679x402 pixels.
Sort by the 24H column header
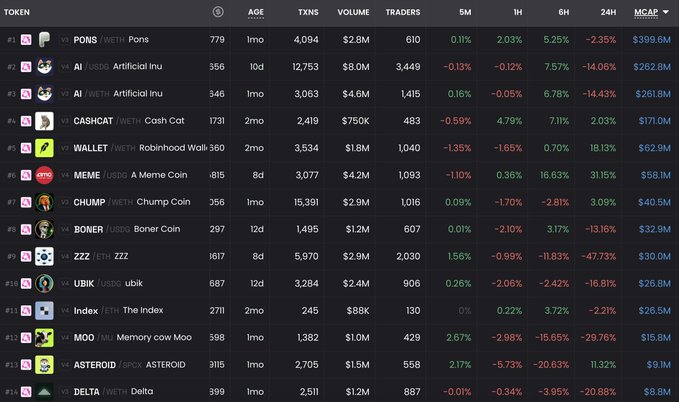coord(608,12)
